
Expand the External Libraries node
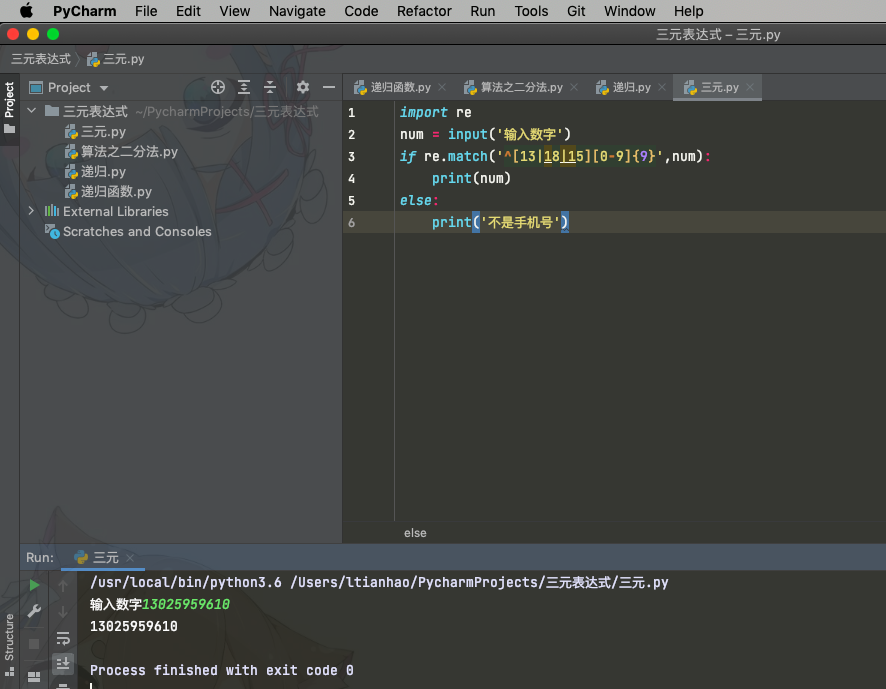click(31, 211)
